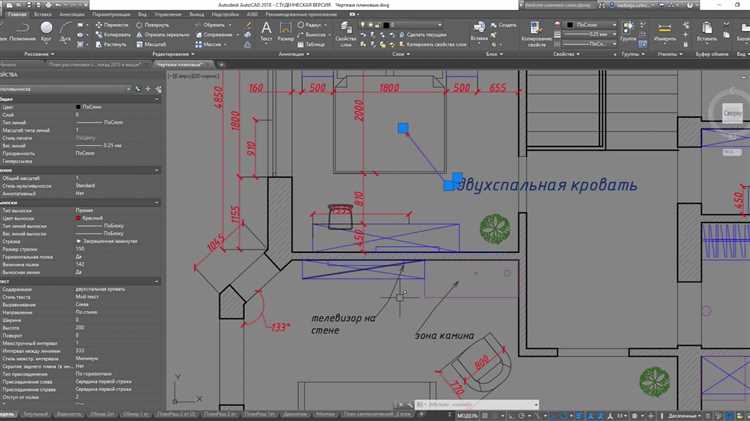The height and width of the screenshot is (421, 750).
Task: Click the Paste (Вставить) clipboard icon
Action: 706,31
